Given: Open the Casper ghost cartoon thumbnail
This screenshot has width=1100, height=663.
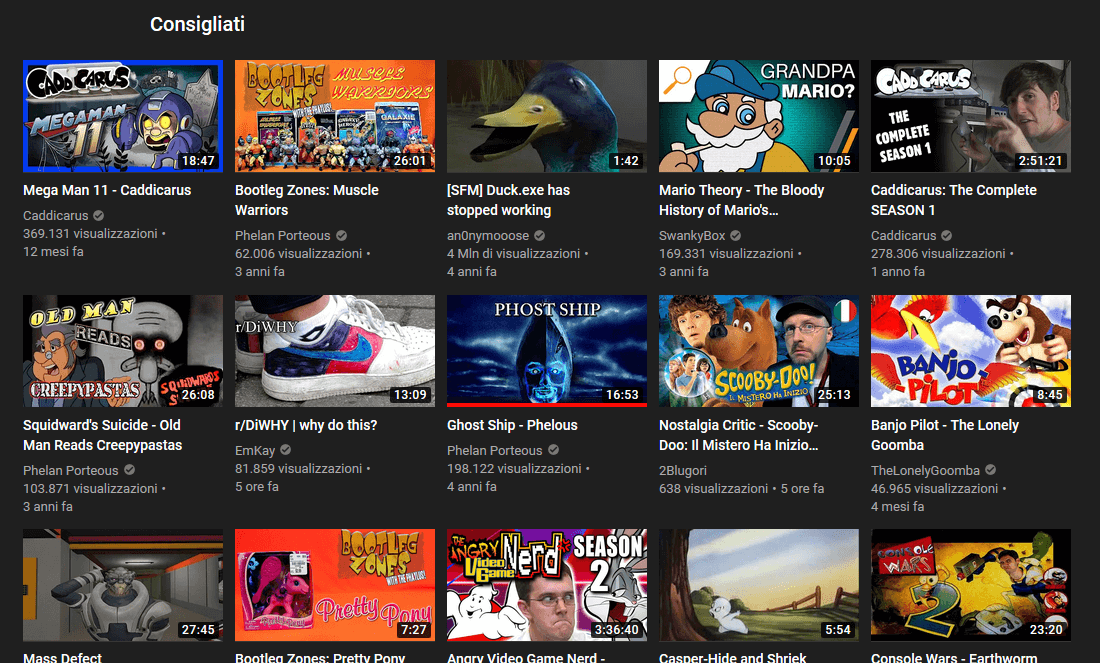Looking at the screenshot, I should tap(758, 585).
